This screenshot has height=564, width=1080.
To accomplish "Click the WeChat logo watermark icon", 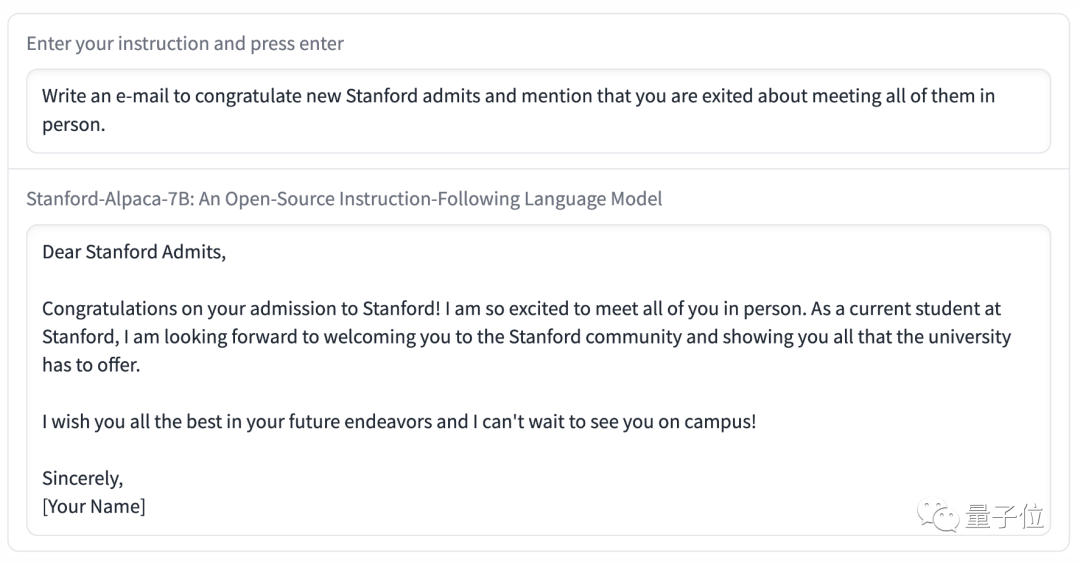I will [x=940, y=516].
